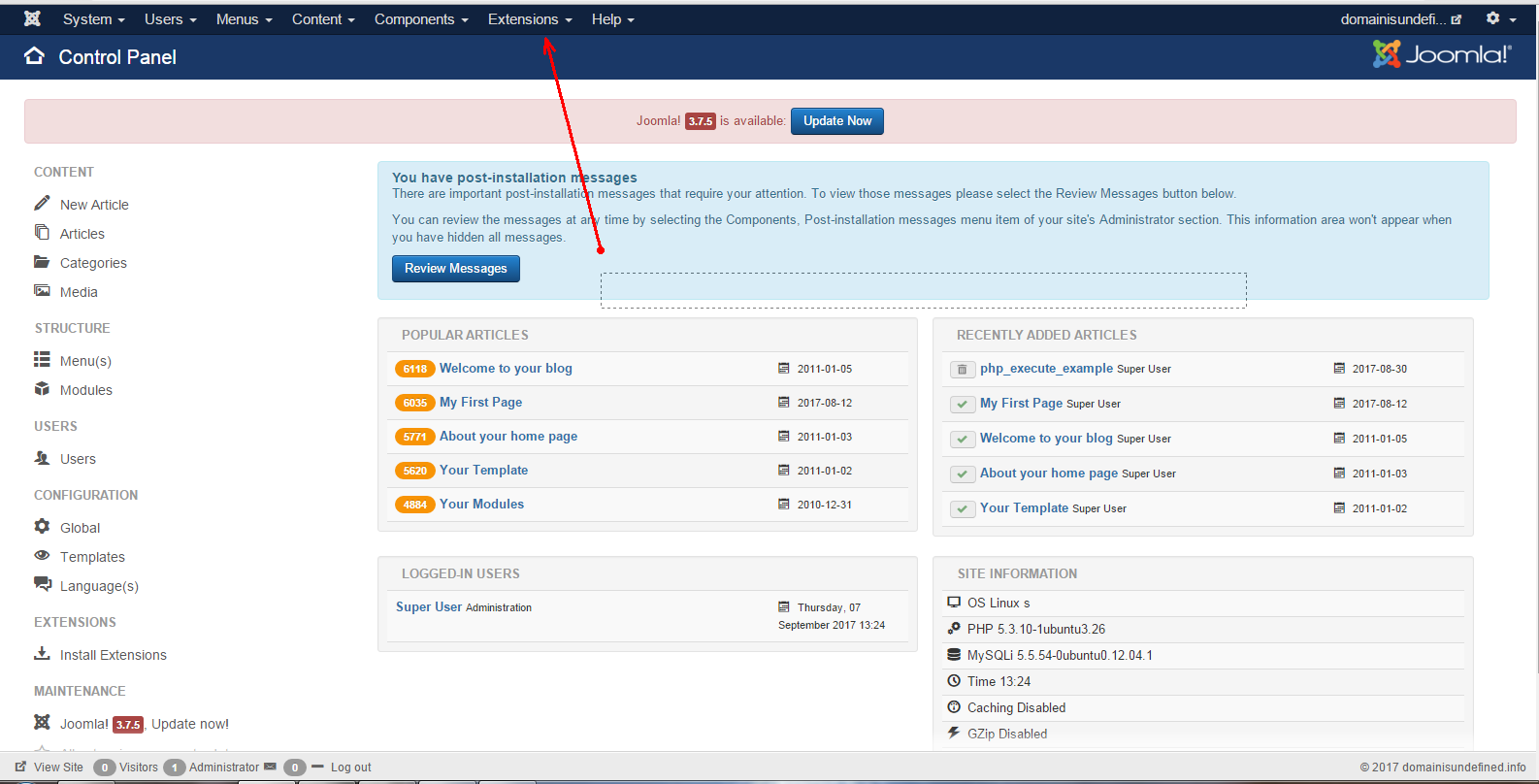Image resolution: width=1539 pixels, height=784 pixels.
Task: Toggle published checkmark for About your home page in Recently Added
Action: [x=962, y=474]
